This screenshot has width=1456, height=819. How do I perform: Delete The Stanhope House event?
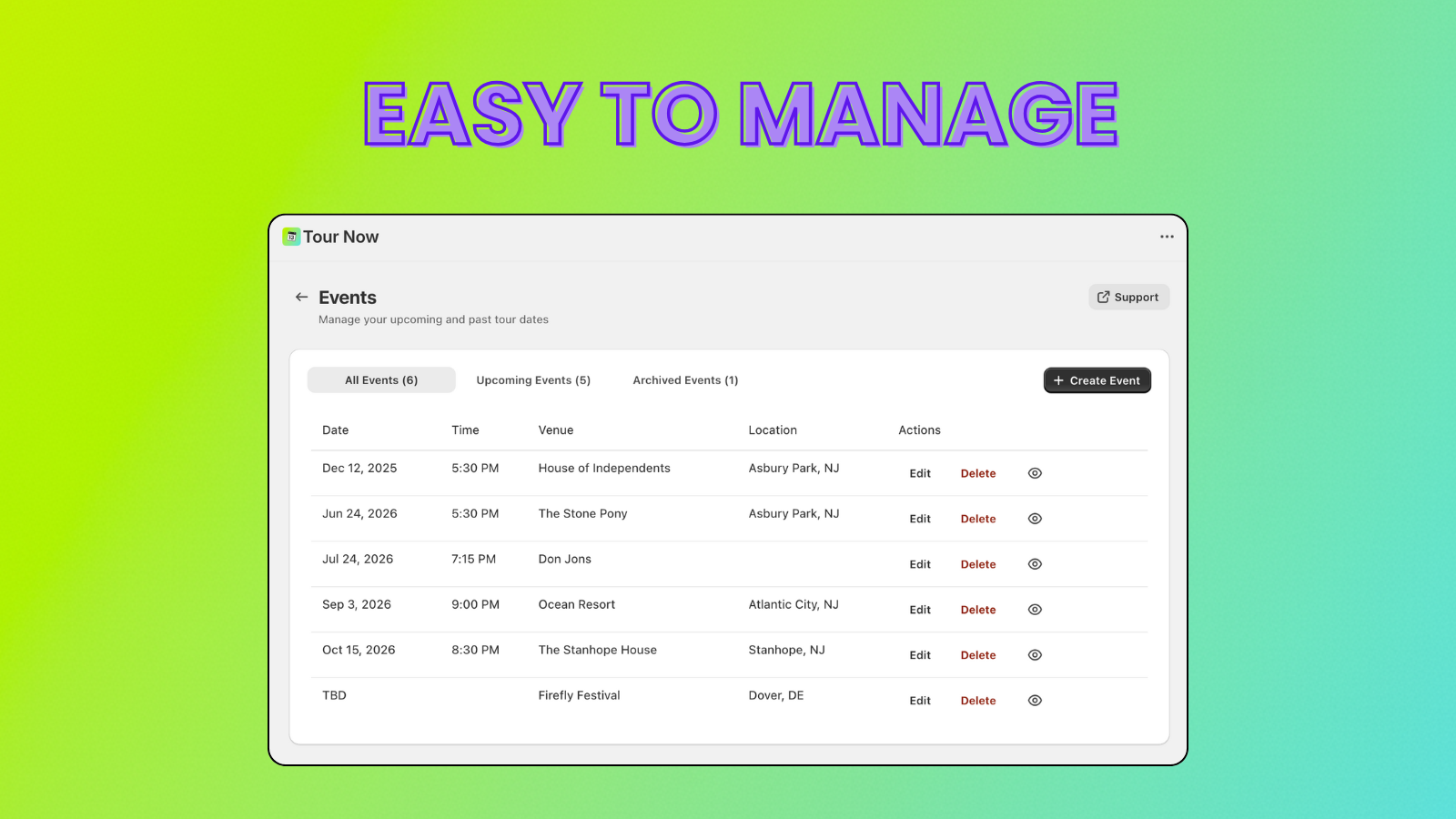(x=977, y=654)
